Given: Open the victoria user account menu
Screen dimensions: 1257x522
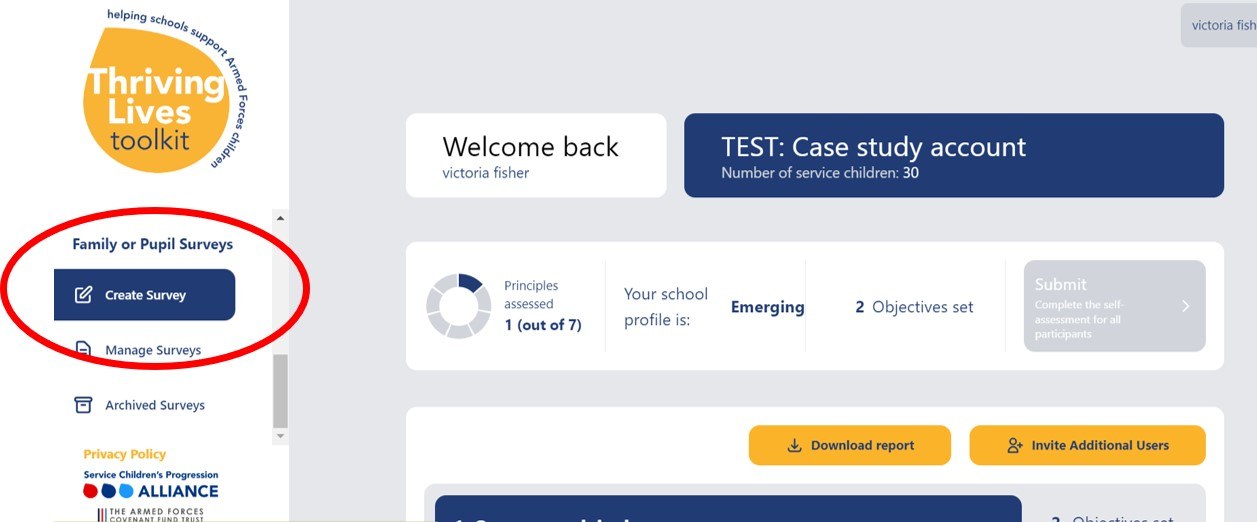Looking at the screenshot, I should (1222, 26).
